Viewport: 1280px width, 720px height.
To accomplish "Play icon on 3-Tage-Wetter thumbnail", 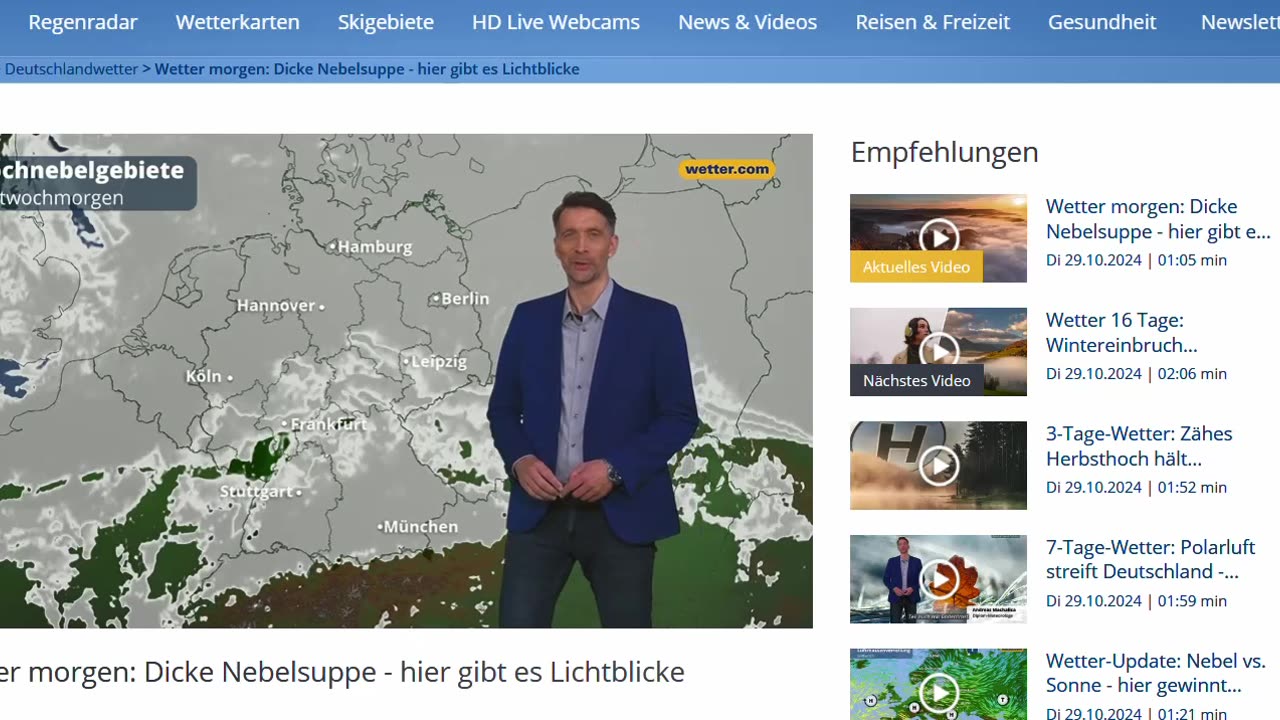I will pyautogui.click(x=939, y=465).
